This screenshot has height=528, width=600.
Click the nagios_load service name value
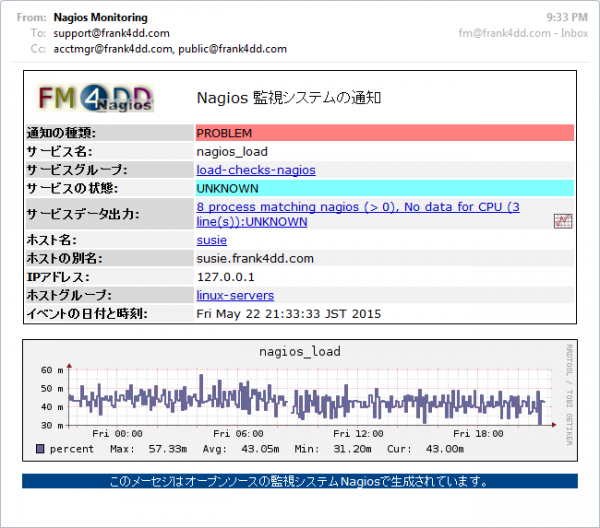coord(232,152)
